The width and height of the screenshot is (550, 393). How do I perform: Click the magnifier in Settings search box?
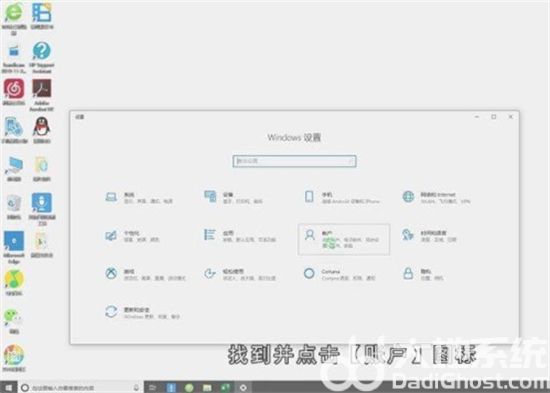click(x=350, y=161)
